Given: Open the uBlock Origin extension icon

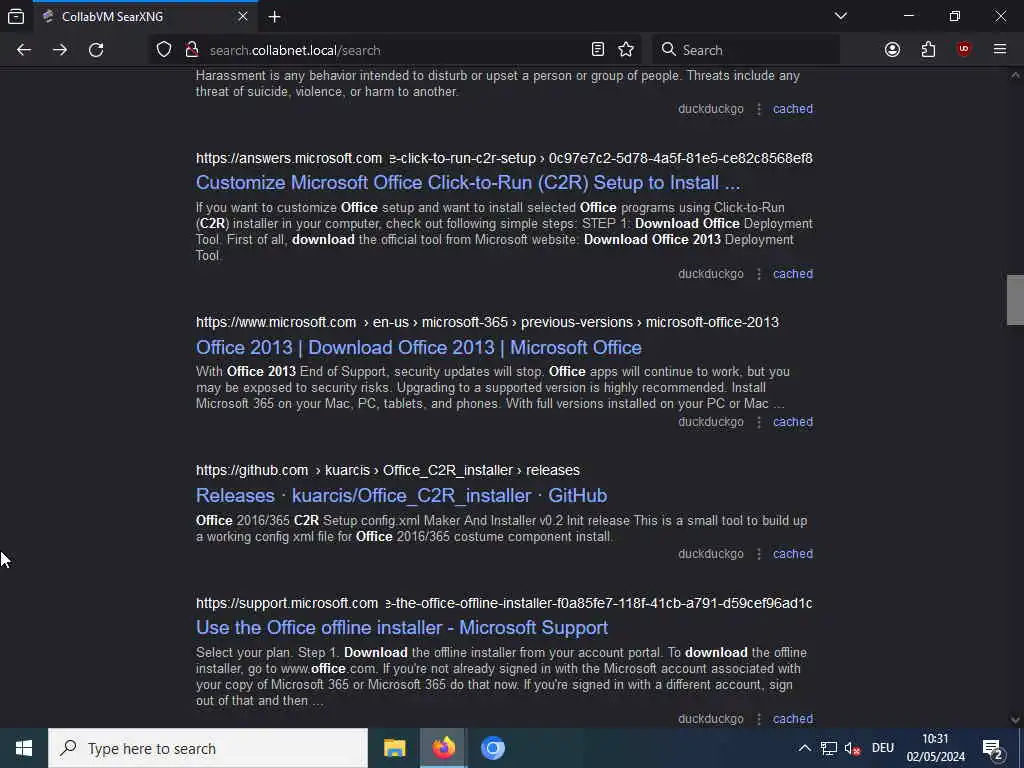Looking at the screenshot, I should [964, 50].
